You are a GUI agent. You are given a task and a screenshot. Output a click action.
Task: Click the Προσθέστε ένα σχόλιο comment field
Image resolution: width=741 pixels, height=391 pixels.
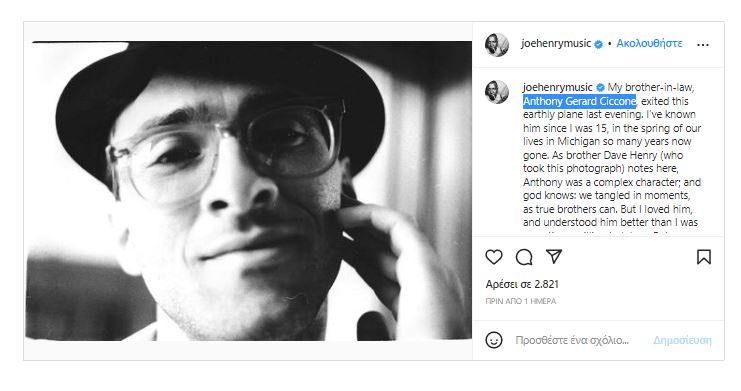[572, 340]
